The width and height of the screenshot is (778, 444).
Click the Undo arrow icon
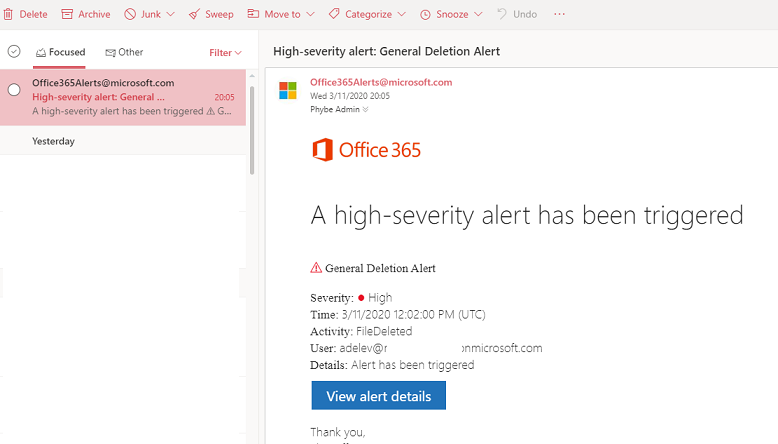[x=502, y=14]
